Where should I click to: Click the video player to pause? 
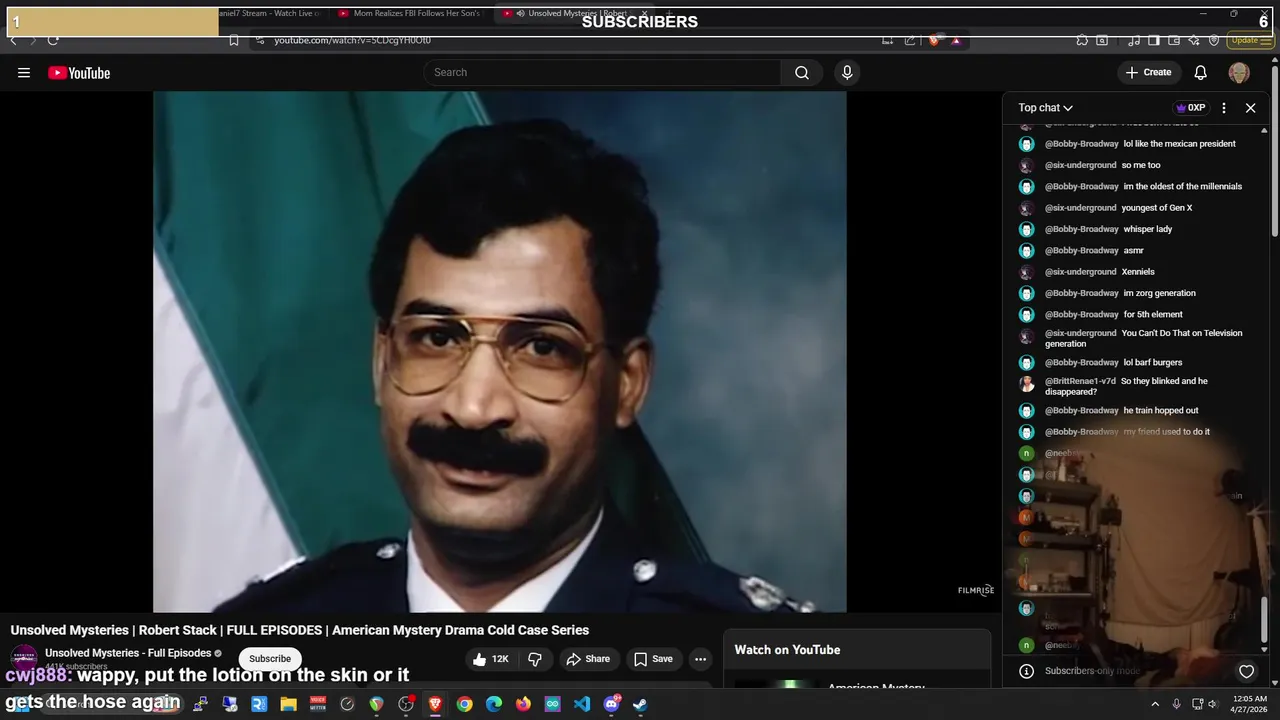(x=499, y=351)
